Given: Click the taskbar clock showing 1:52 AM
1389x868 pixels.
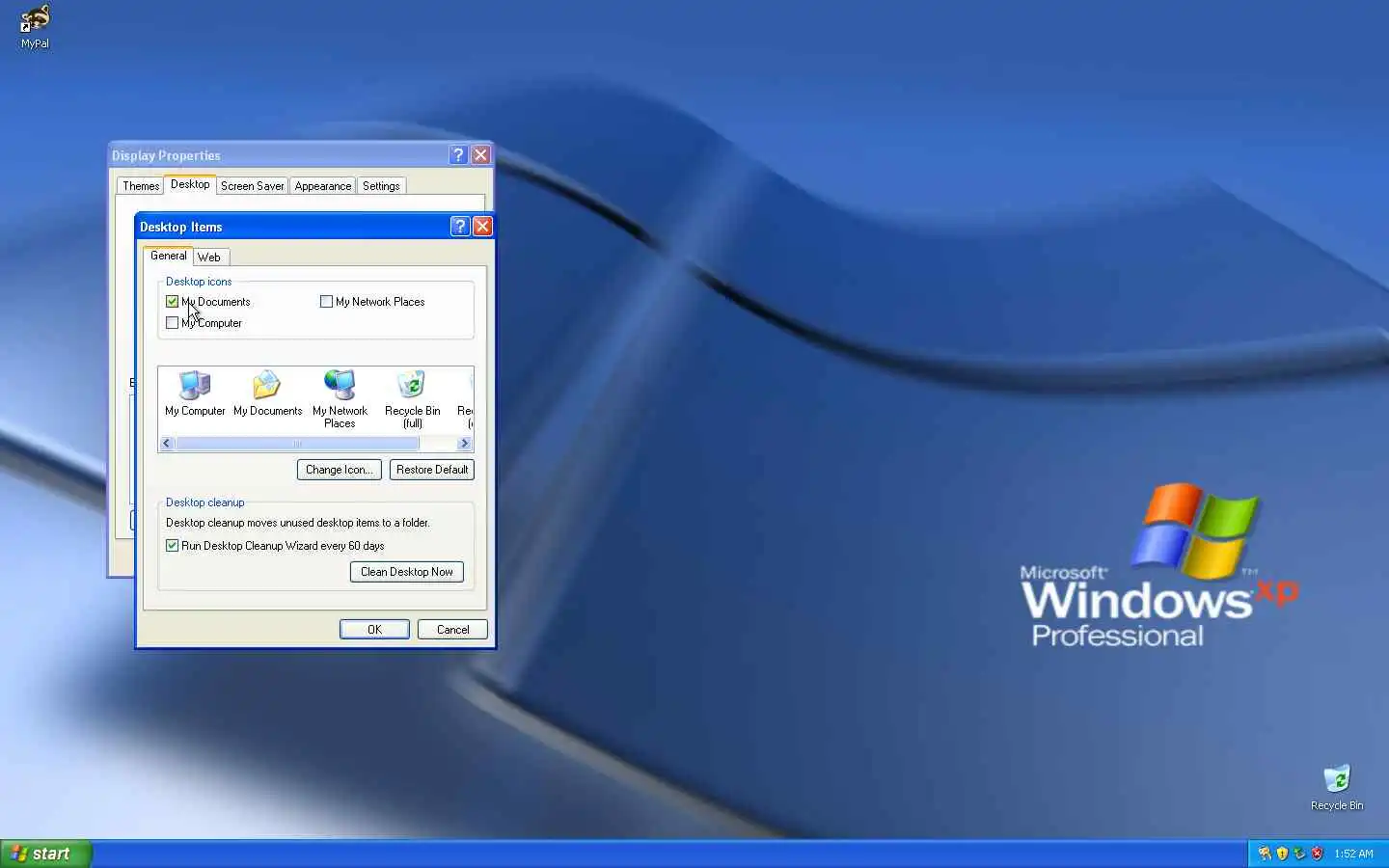Looking at the screenshot, I should (x=1353, y=854).
